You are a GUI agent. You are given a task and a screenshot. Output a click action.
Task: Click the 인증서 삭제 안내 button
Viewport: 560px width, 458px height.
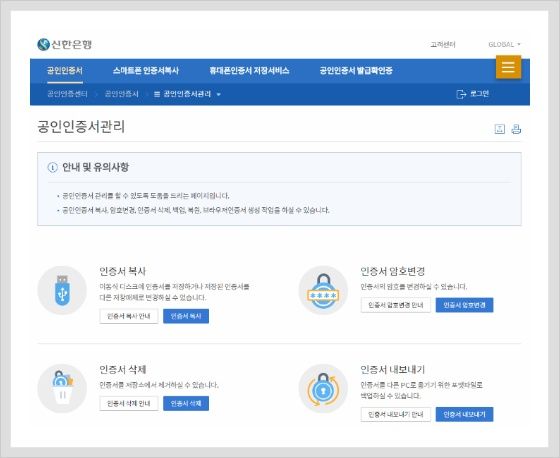coord(129,404)
